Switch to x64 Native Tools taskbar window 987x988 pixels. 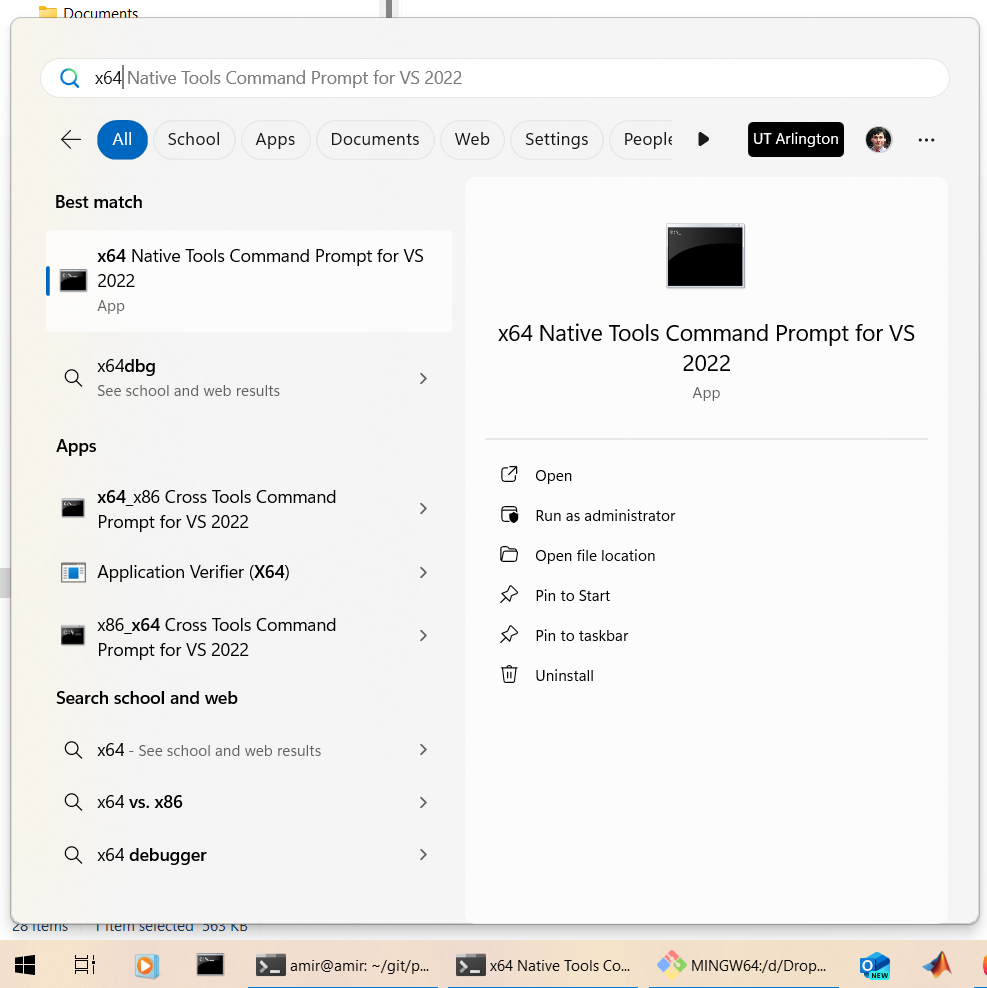543,965
